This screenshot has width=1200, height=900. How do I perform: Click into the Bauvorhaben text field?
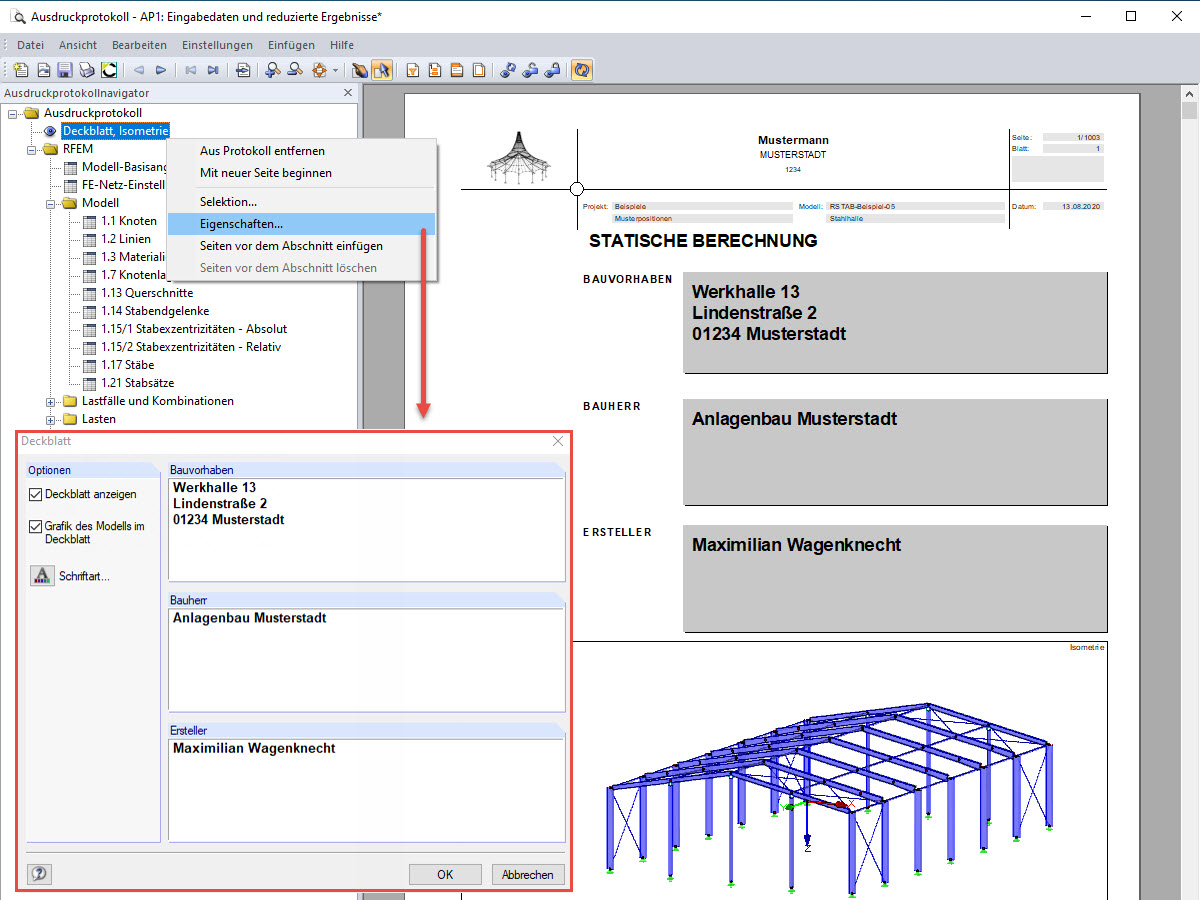pos(367,528)
